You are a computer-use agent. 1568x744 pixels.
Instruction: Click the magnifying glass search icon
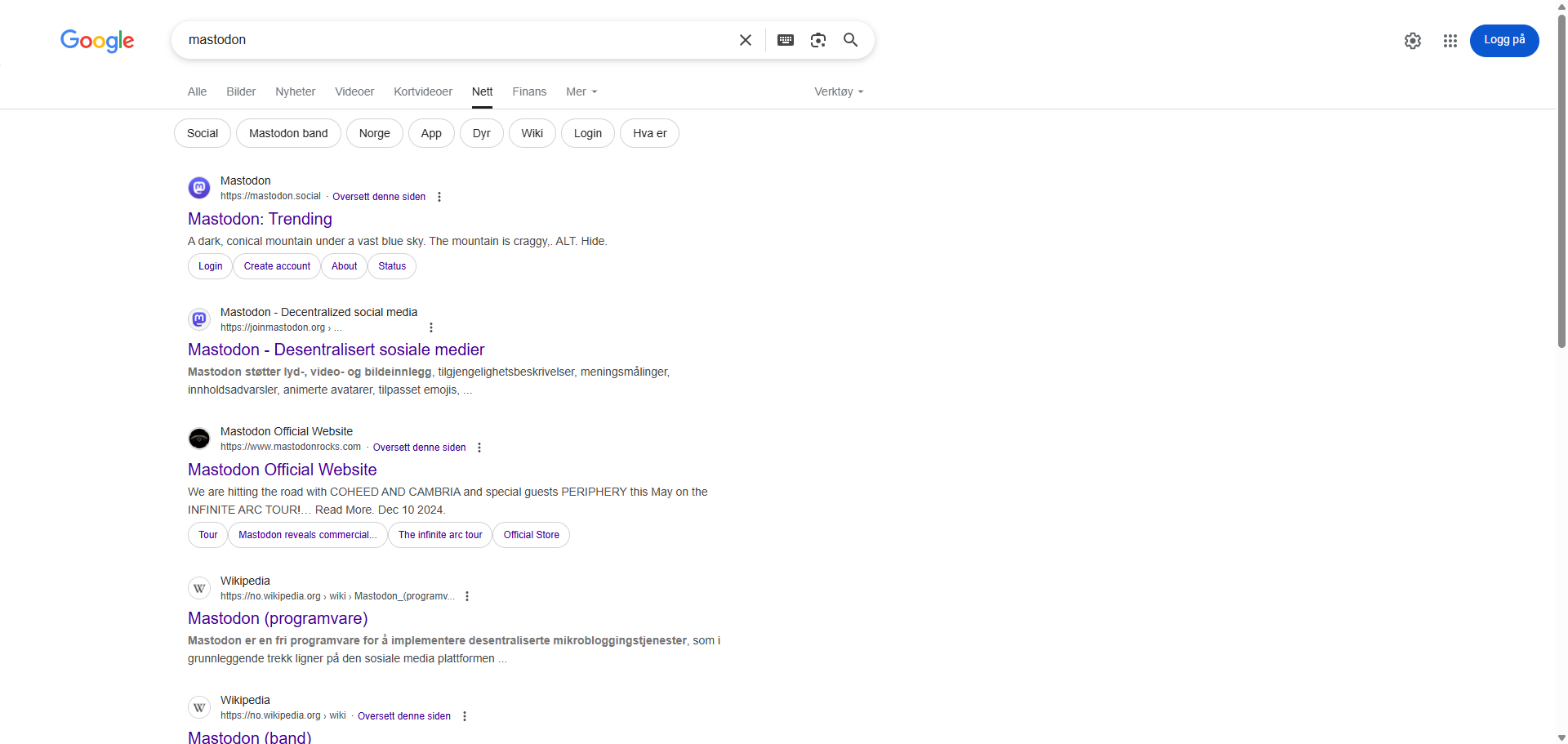click(x=851, y=40)
